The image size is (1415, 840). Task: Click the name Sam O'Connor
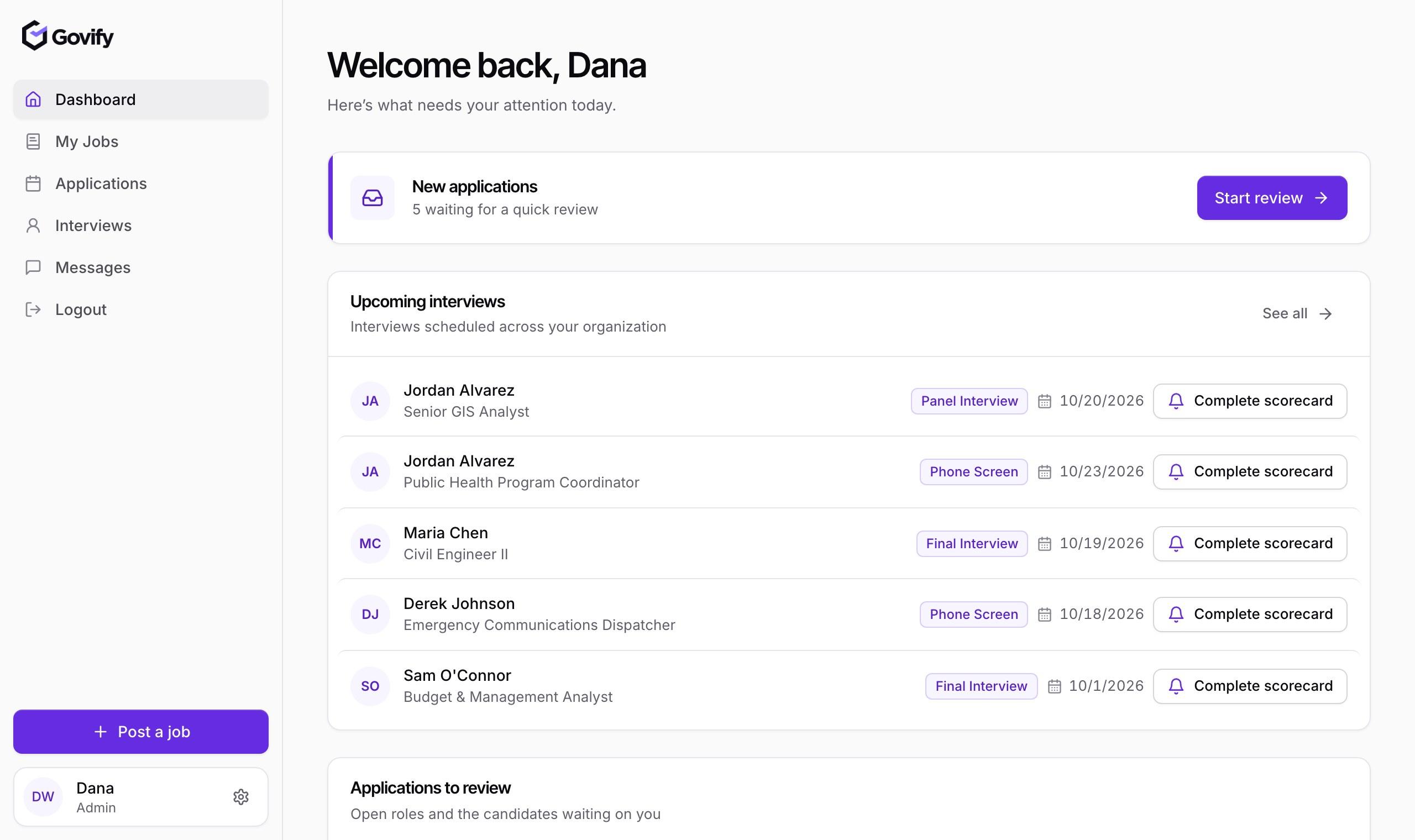coord(457,675)
